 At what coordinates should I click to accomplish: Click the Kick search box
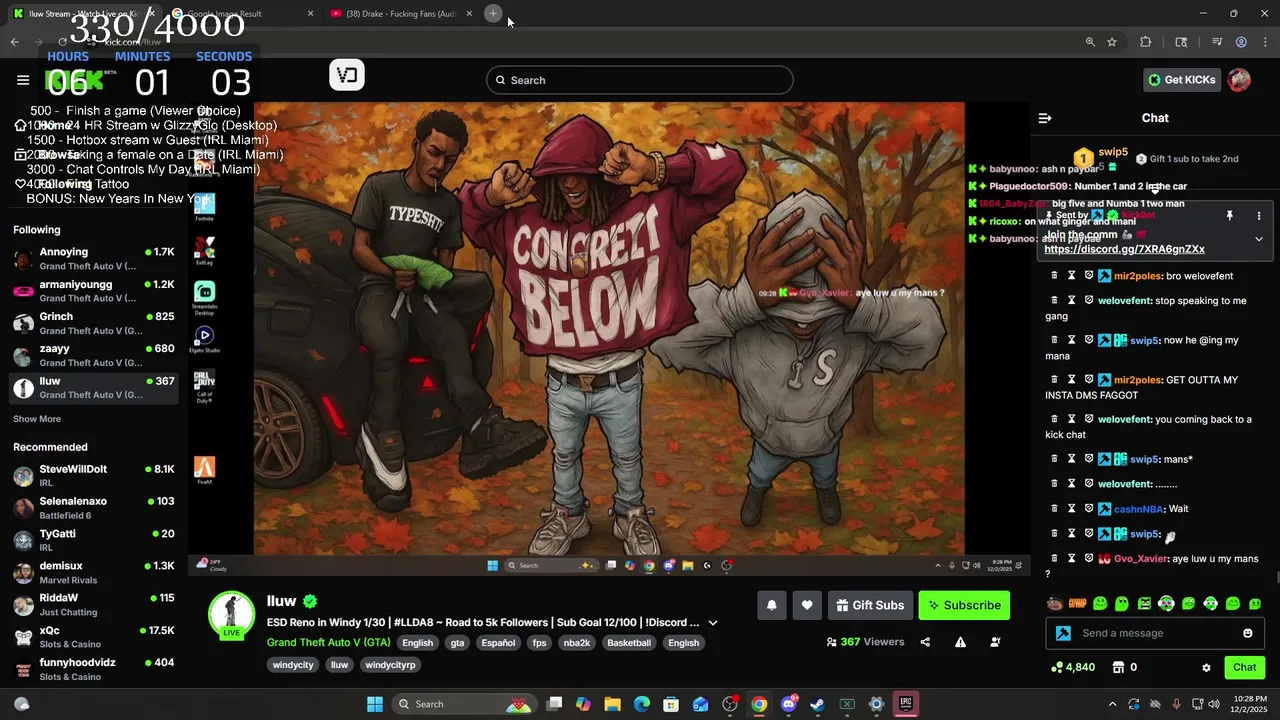(640, 80)
